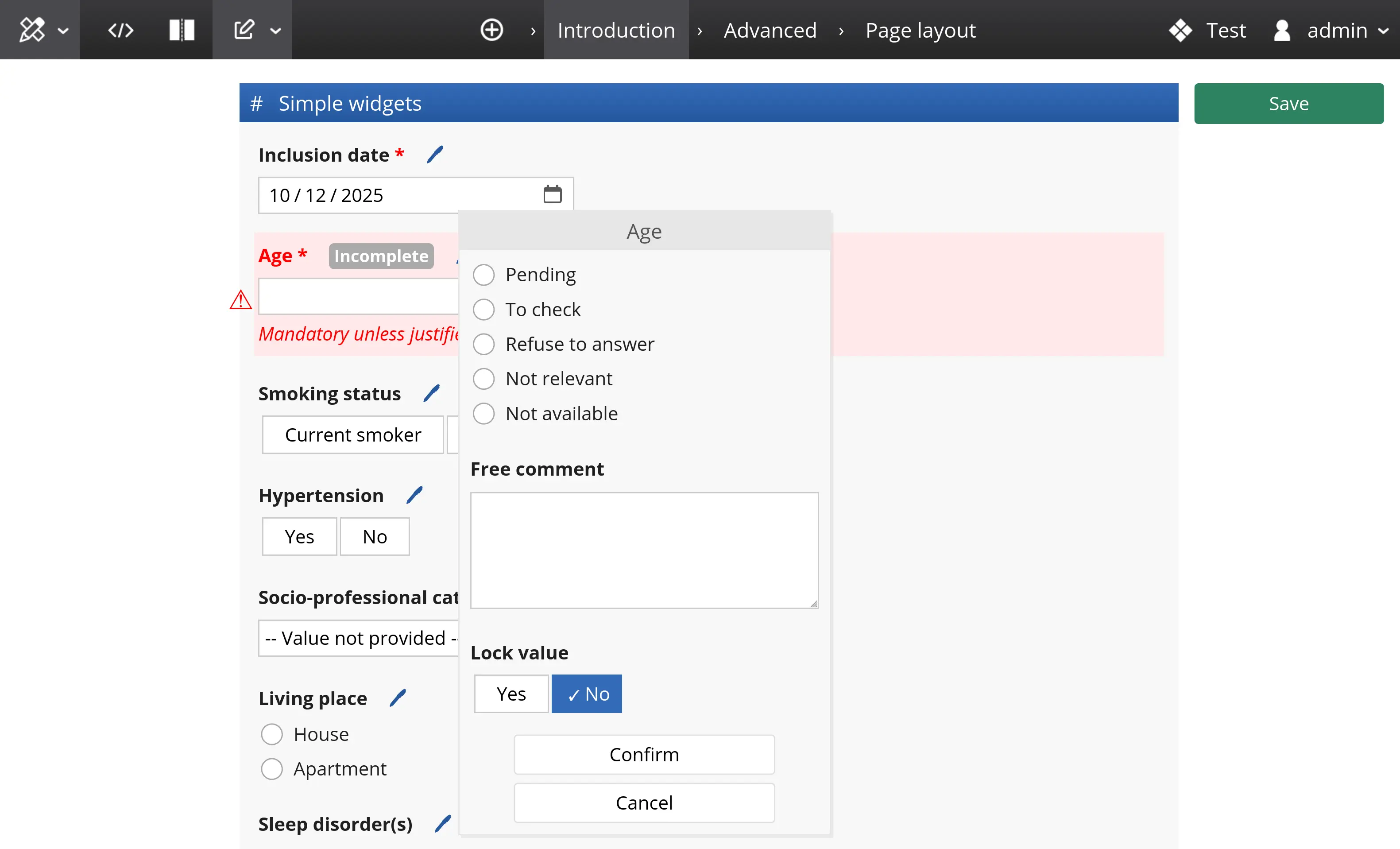Choose the Not available radio button
The image size is (1400, 849).
[x=483, y=414]
